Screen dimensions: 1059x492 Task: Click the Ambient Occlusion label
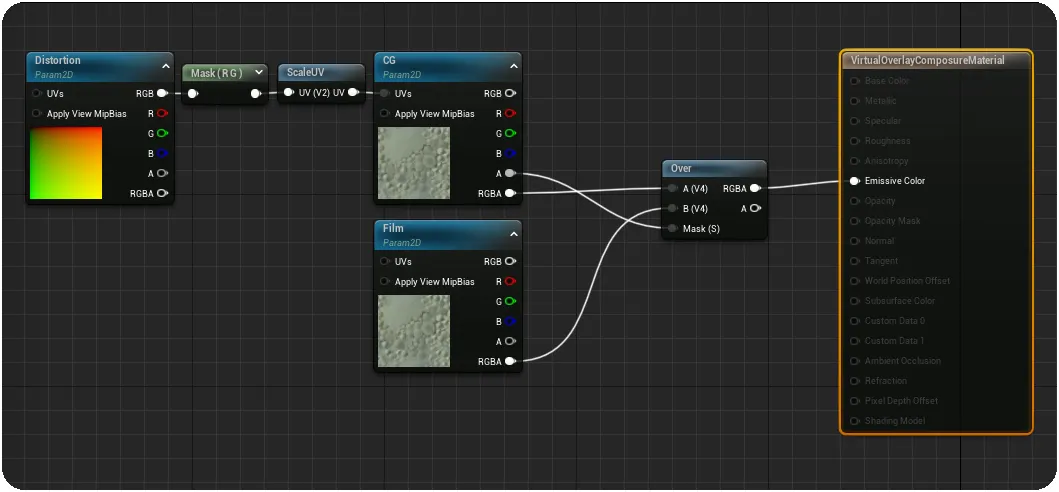pos(902,360)
